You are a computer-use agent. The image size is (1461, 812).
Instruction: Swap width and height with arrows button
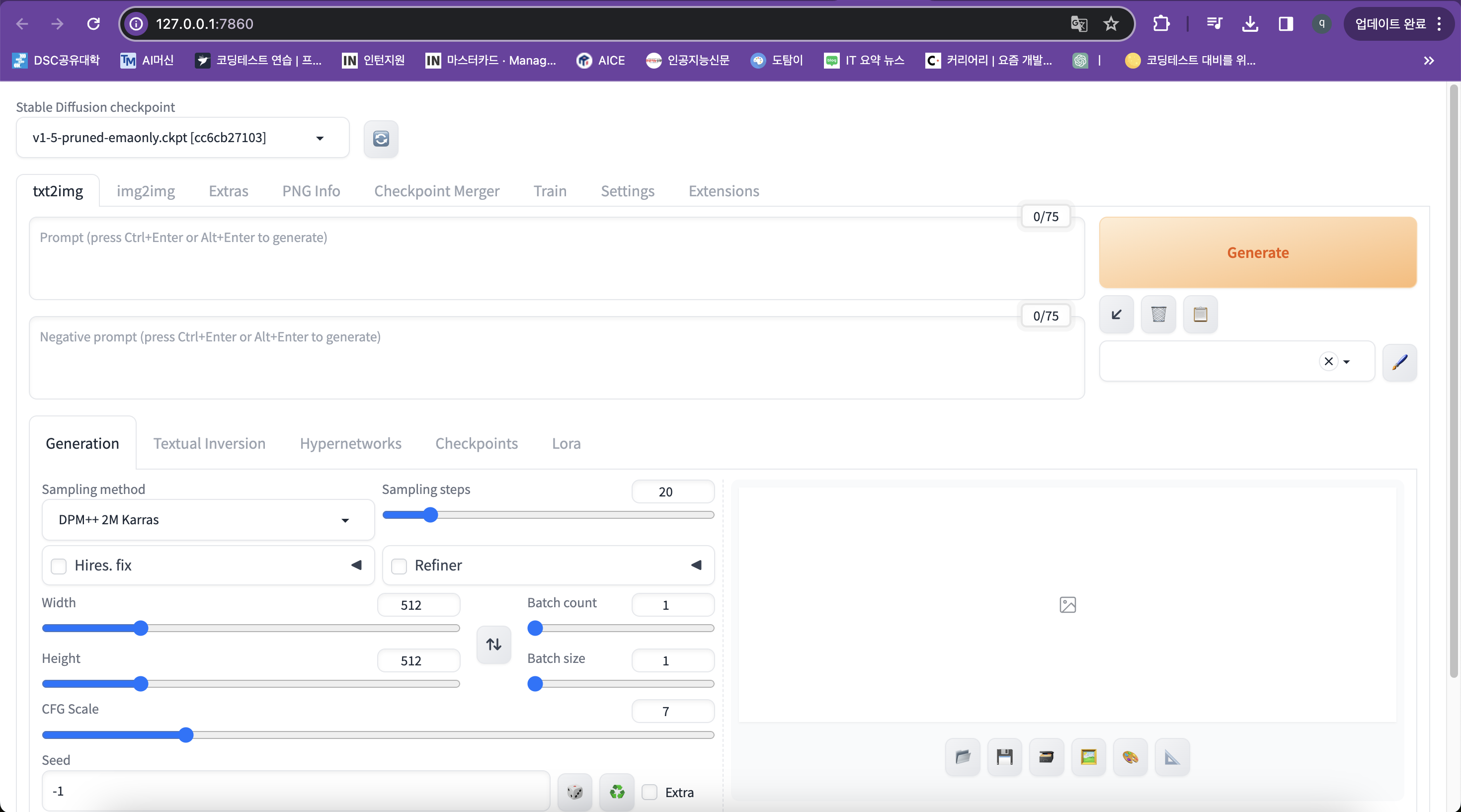click(493, 644)
